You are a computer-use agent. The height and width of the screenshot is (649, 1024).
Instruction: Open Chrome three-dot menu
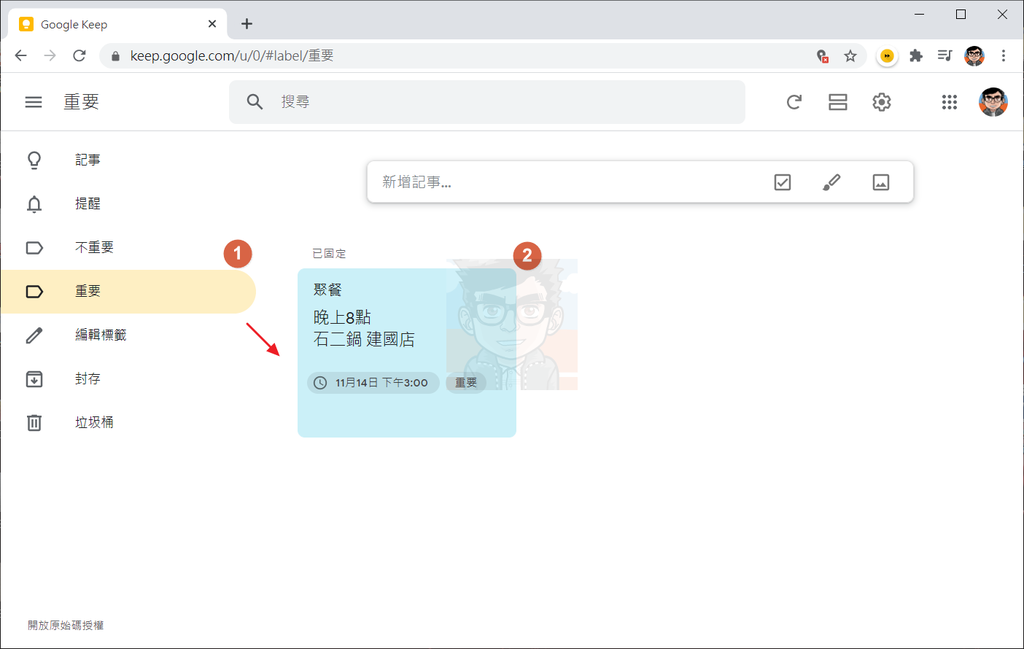(1003, 56)
